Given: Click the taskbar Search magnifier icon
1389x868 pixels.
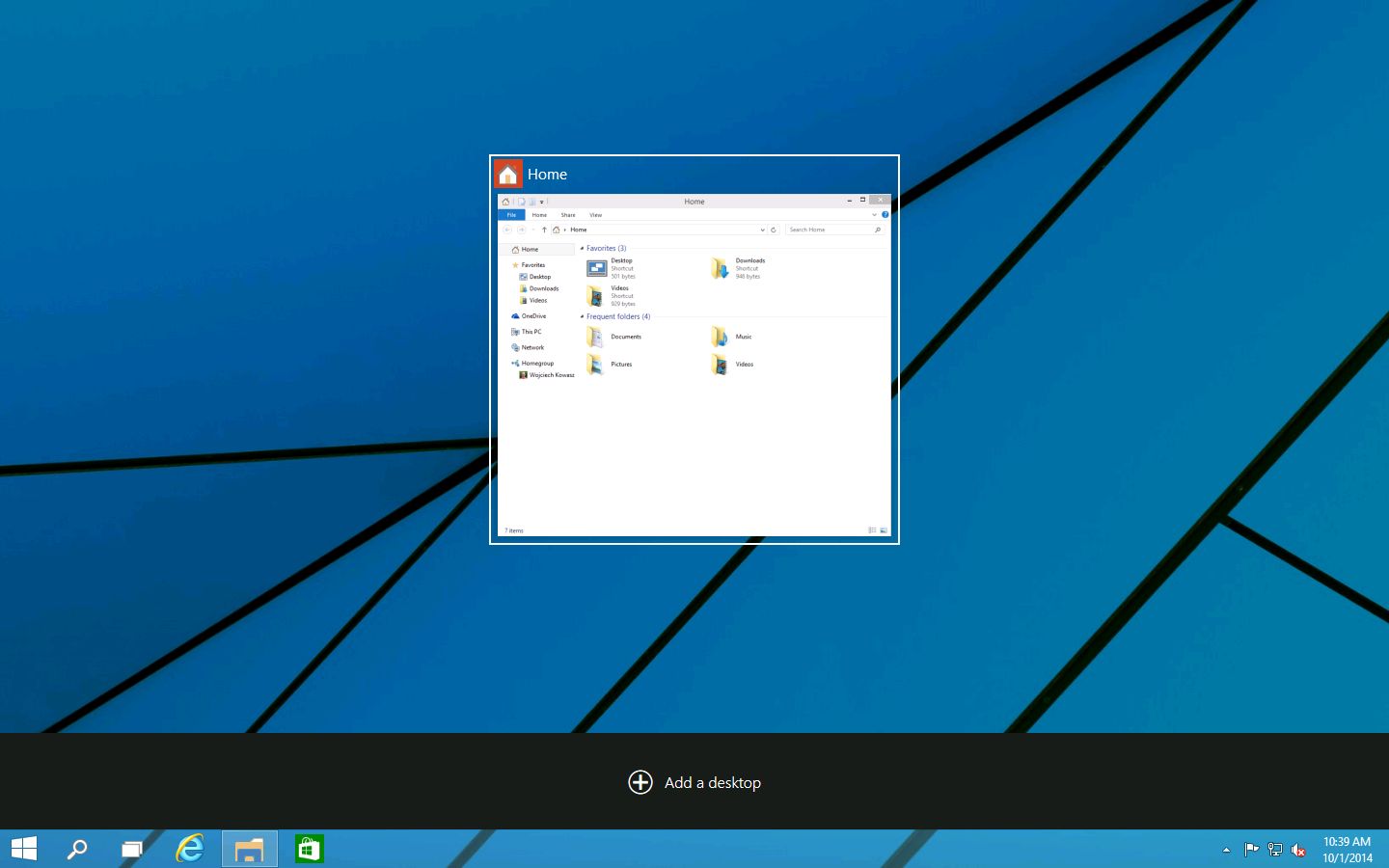Looking at the screenshot, I should pos(77,849).
